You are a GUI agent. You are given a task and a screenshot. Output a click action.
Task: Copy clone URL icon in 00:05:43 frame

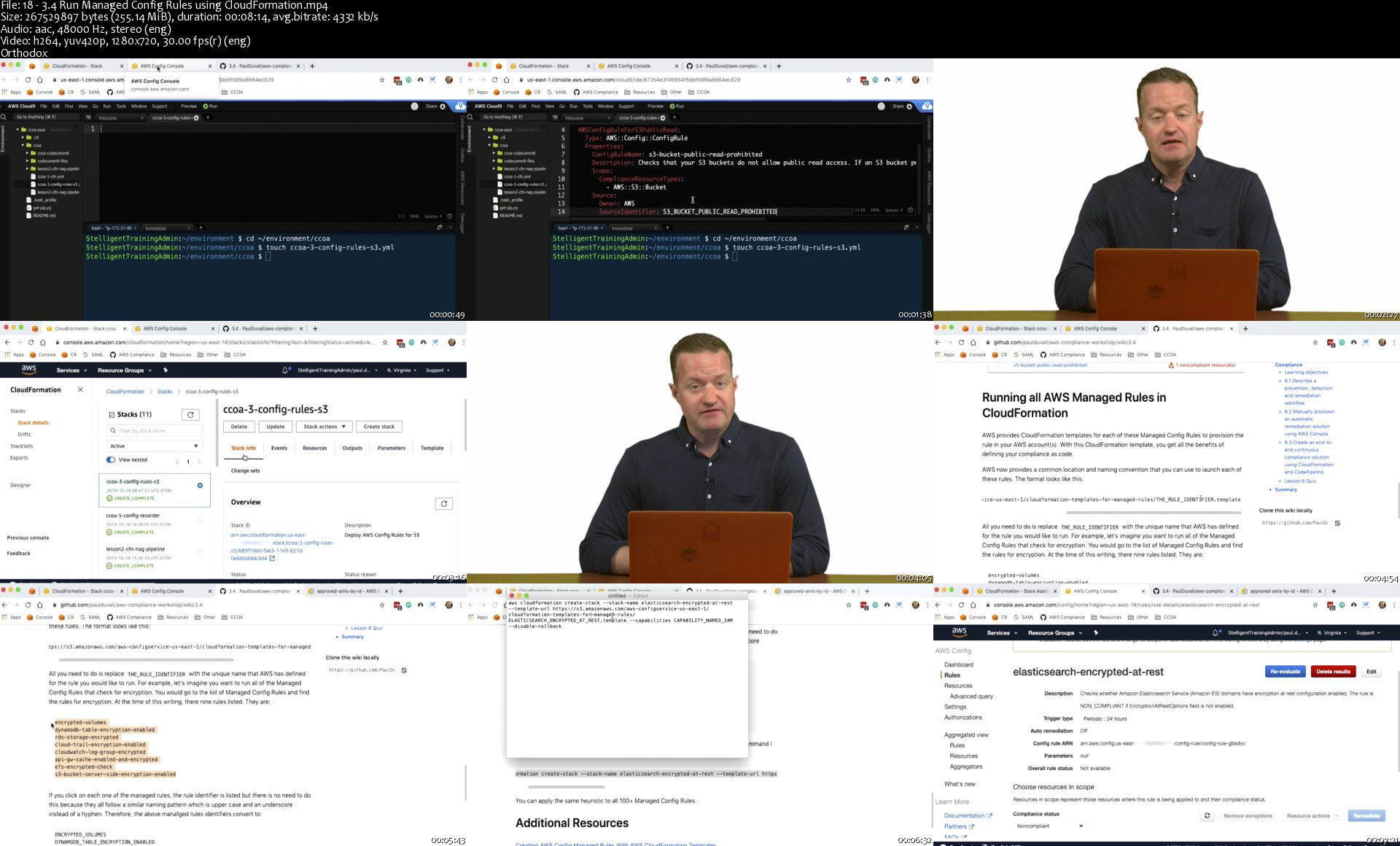click(403, 670)
